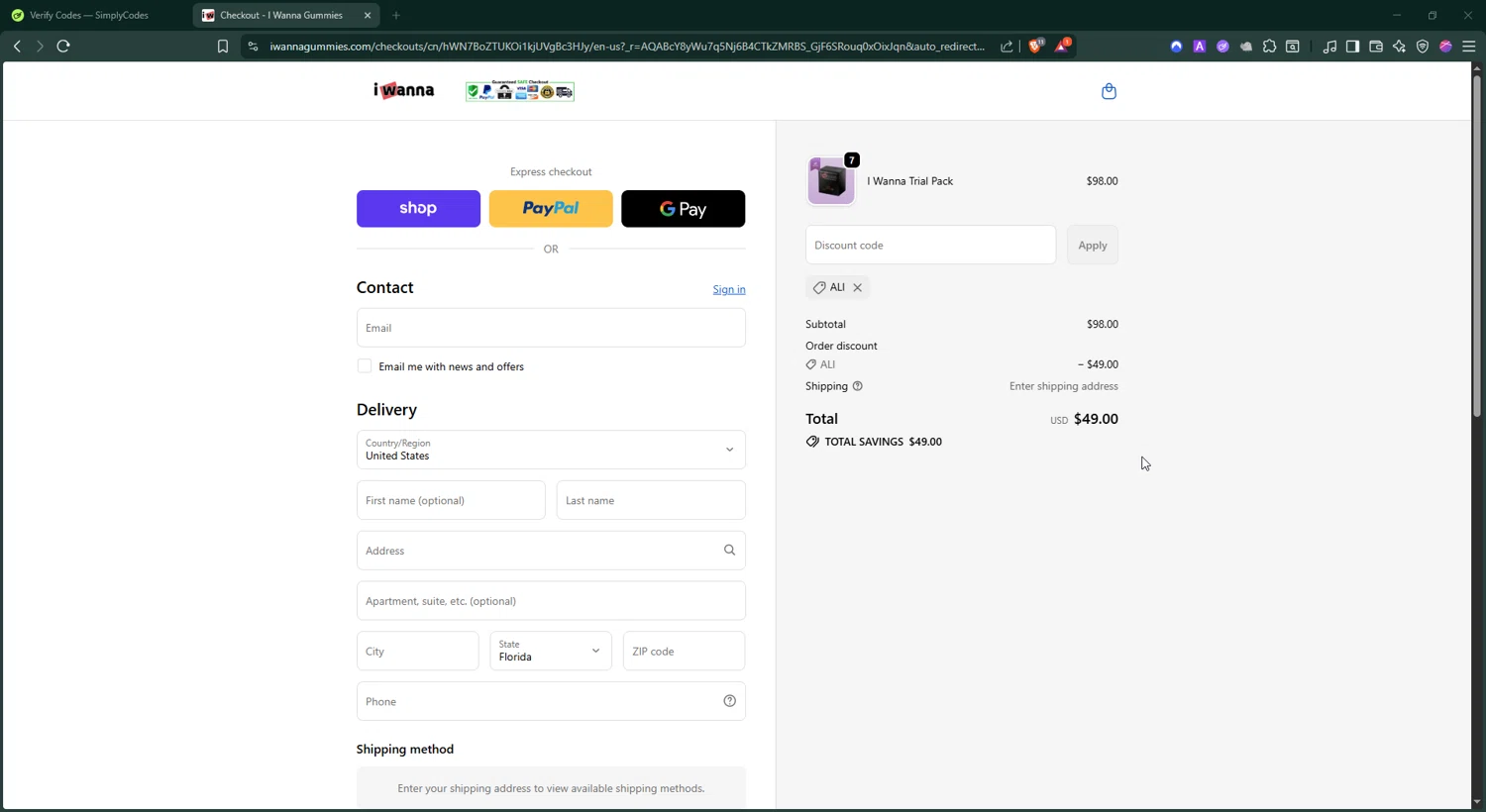This screenshot has width=1486, height=812.
Task: Click the I Wanna store logo
Action: coord(404,90)
